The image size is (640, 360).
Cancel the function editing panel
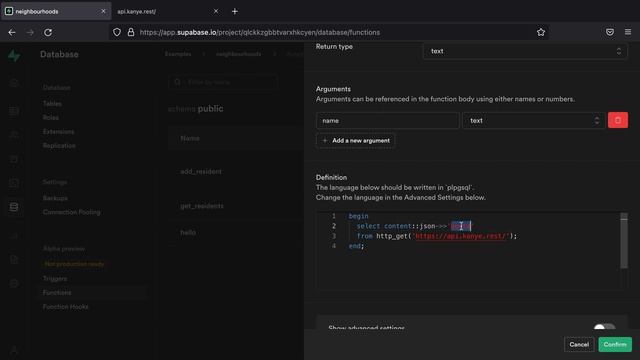579,344
